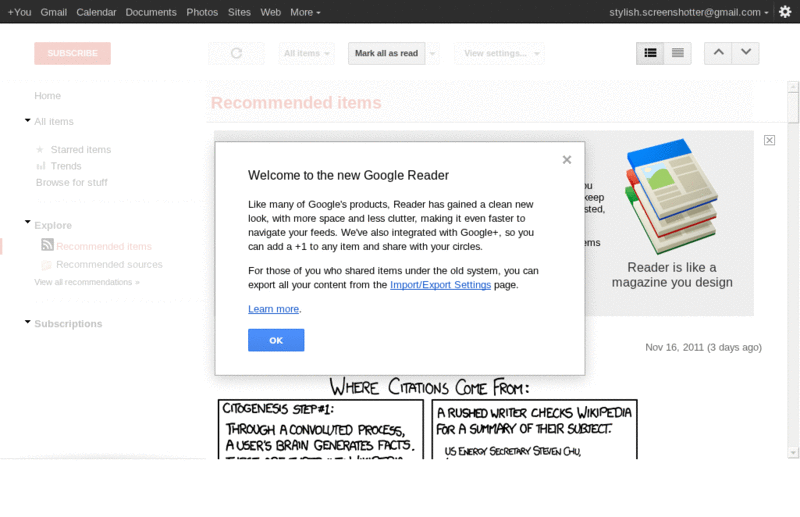Open Calendar from the top bar
Image resolution: width=800 pixels, height=517 pixels.
click(96, 12)
